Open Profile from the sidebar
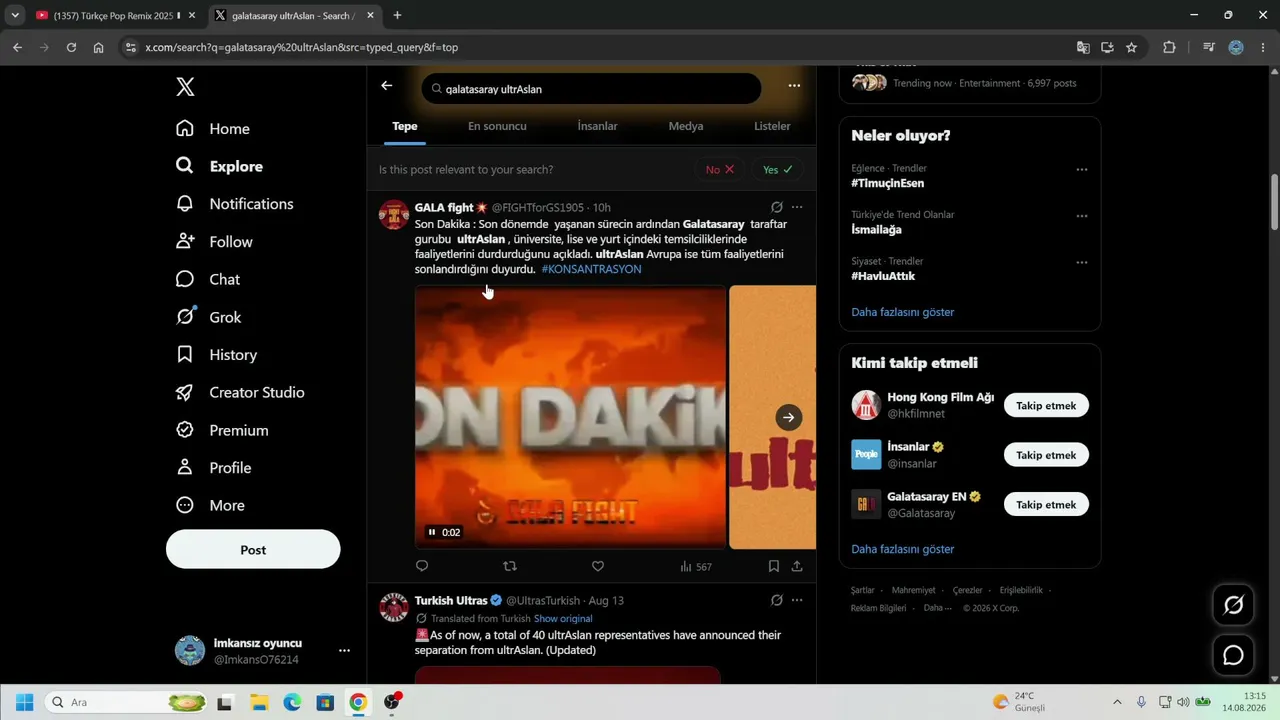The width and height of the screenshot is (1280, 720). coord(213,468)
